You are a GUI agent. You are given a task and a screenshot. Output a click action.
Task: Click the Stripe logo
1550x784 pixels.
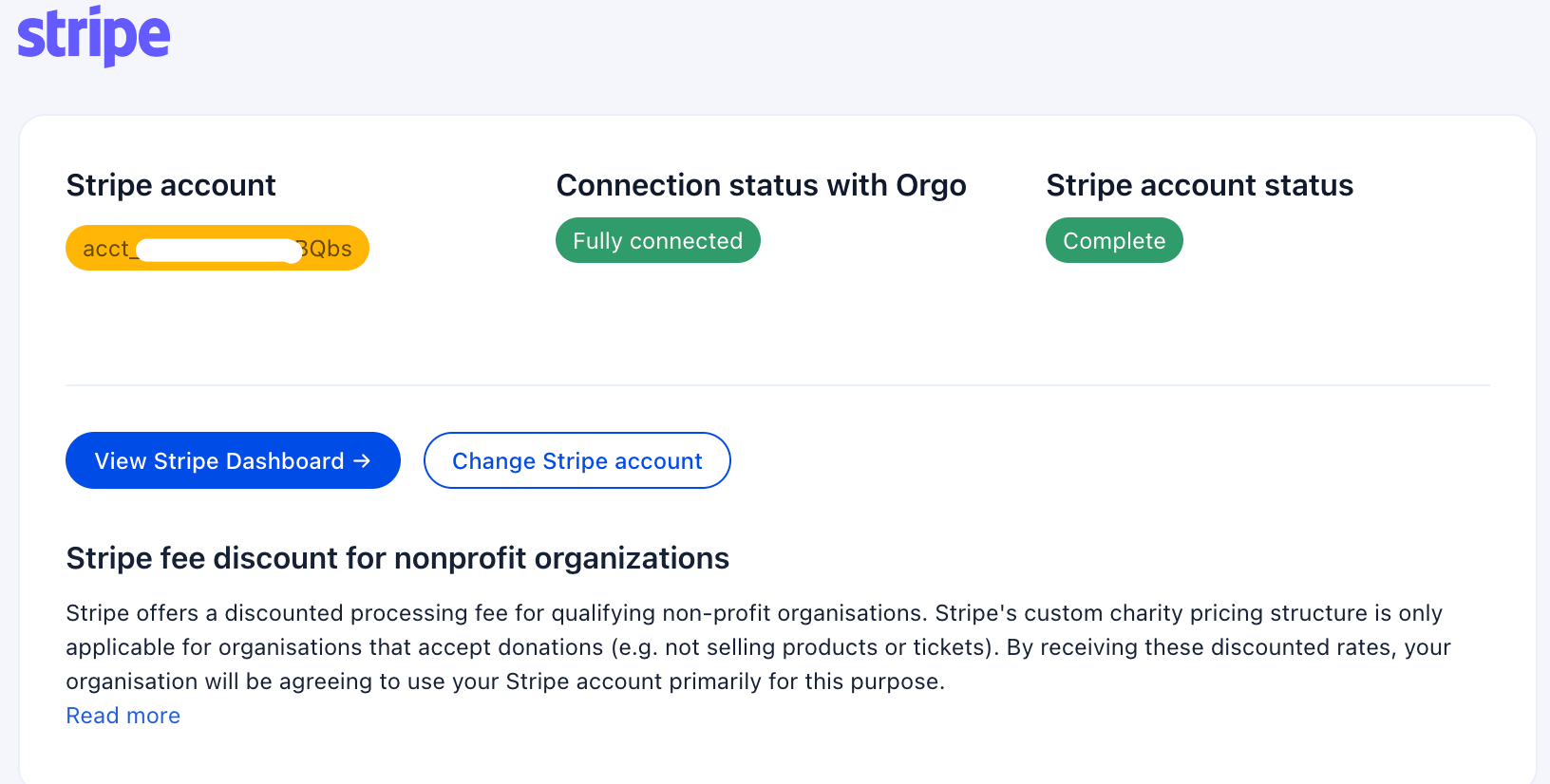pos(94,36)
